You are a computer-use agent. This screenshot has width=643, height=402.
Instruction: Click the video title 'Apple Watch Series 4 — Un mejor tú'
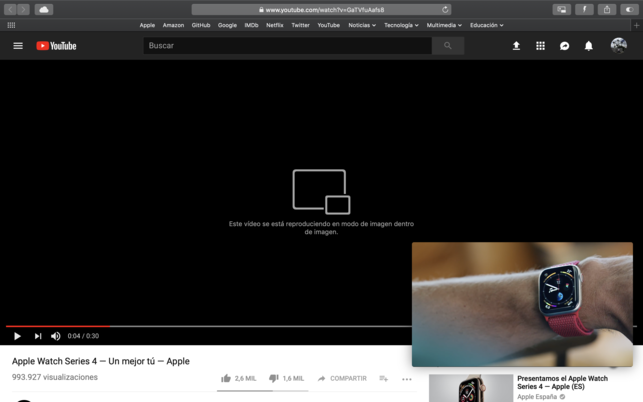click(x=100, y=361)
